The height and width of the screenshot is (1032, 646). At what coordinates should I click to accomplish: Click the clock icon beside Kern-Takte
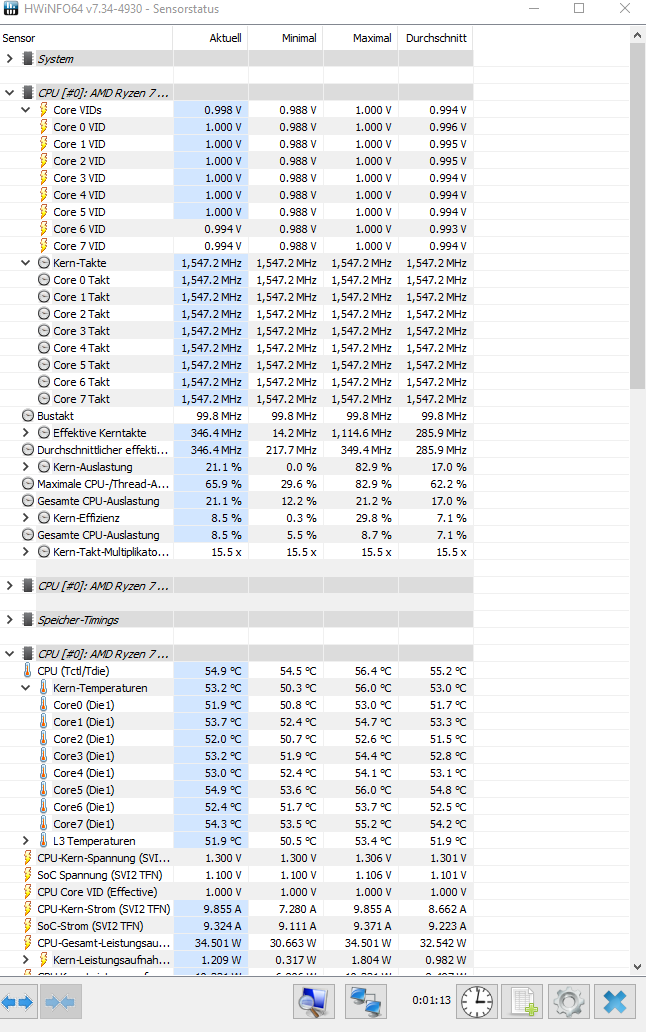44,263
